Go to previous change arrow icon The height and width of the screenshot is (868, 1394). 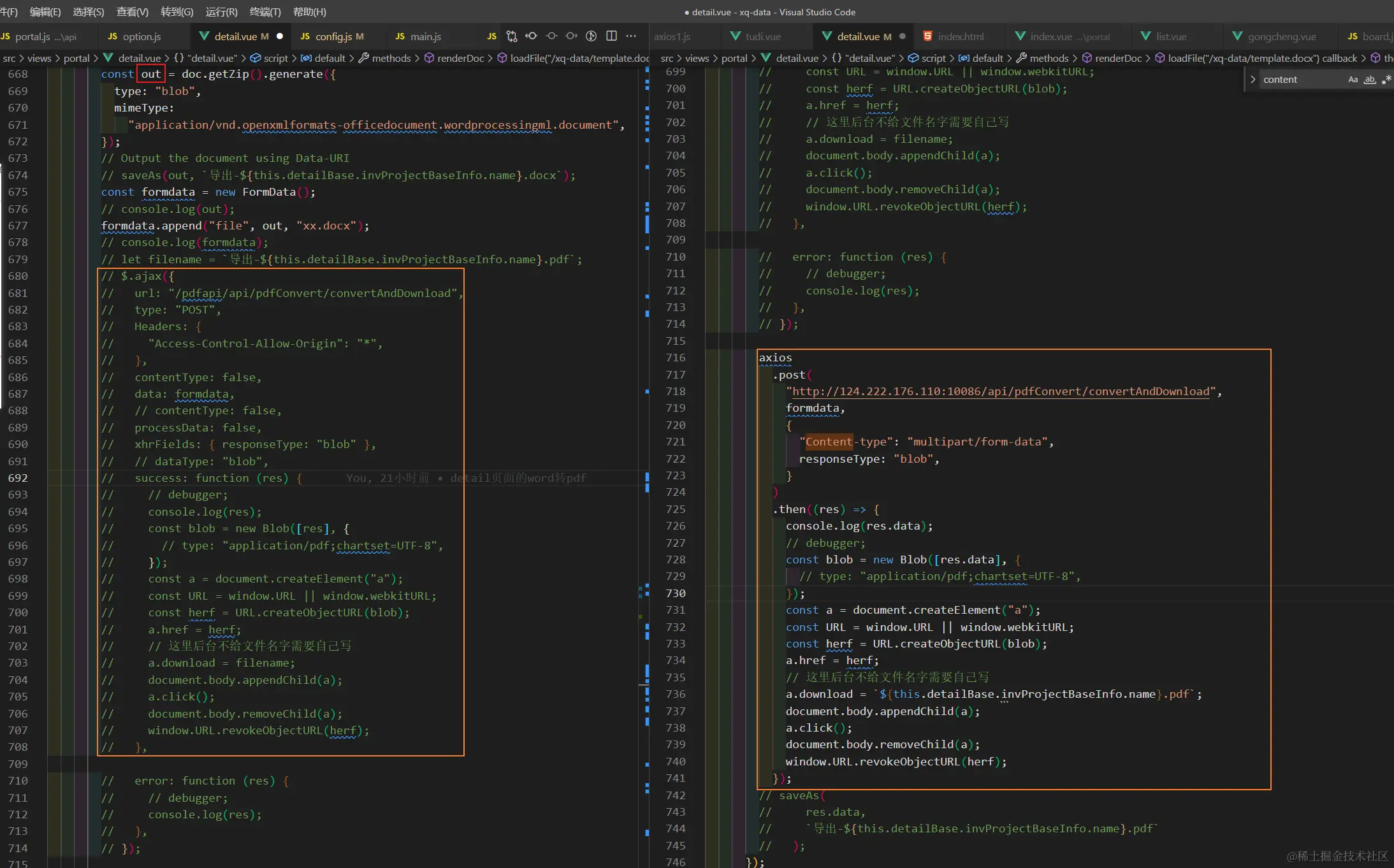pyautogui.click(x=531, y=36)
